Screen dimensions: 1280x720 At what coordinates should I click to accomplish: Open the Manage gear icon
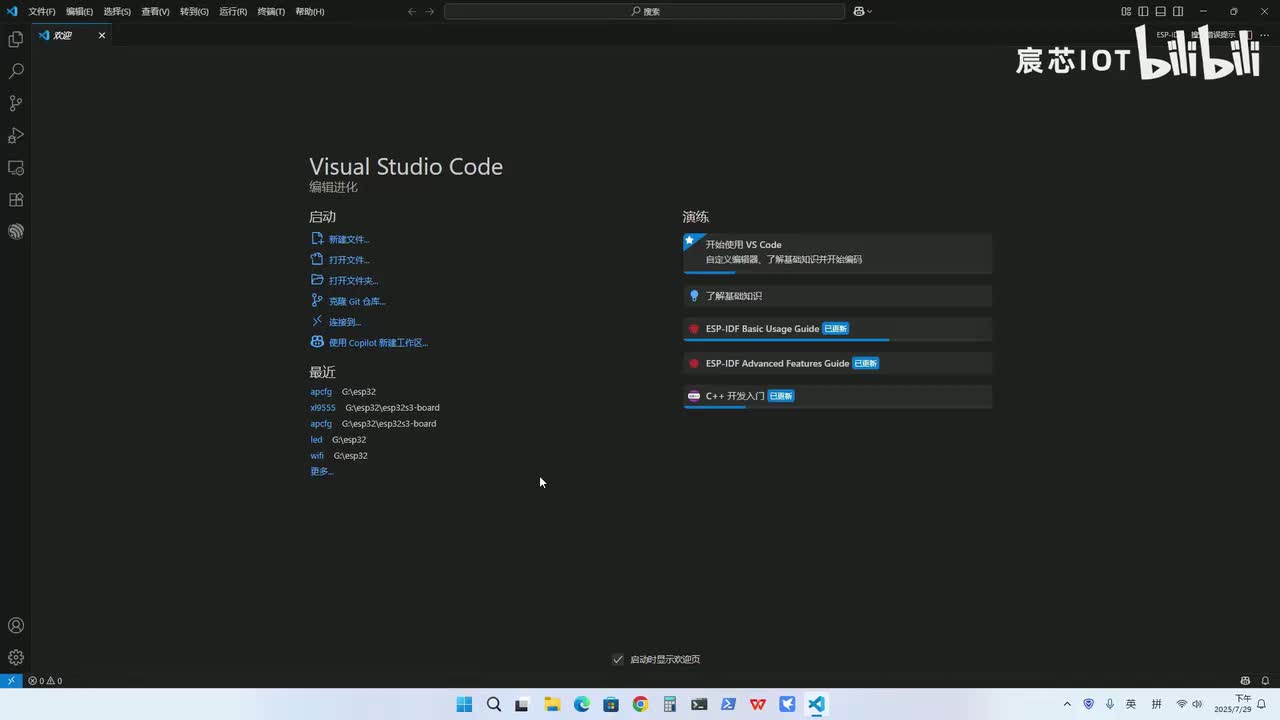16,658
